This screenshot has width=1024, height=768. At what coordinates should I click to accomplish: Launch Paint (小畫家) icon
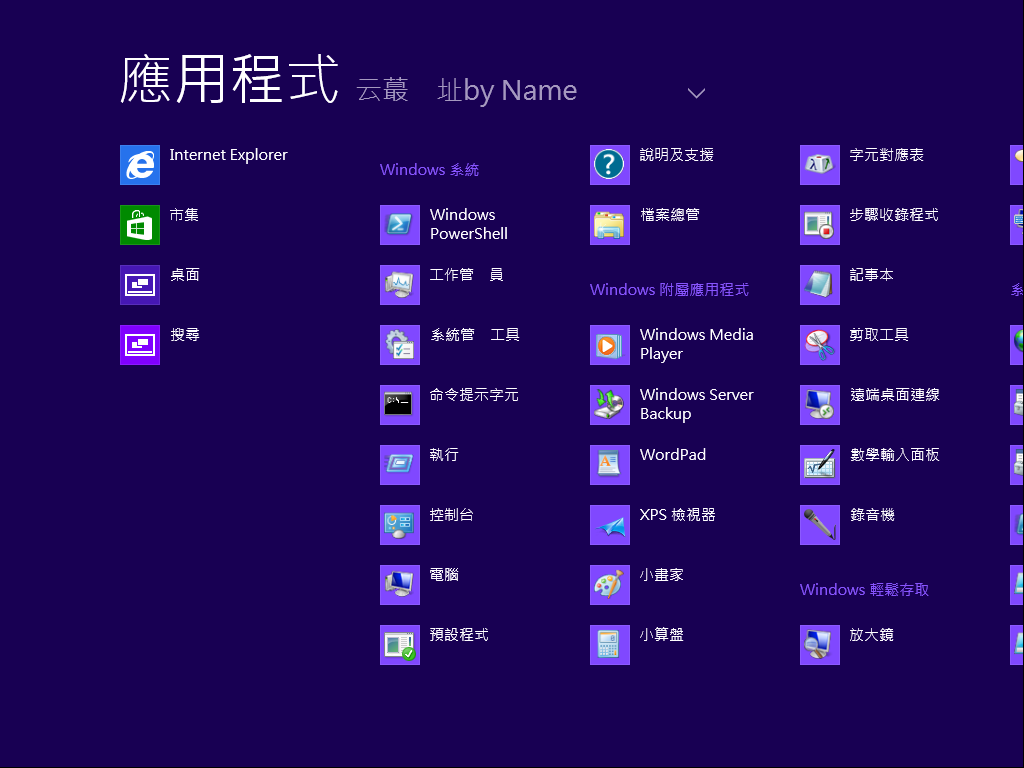point(610,585)
